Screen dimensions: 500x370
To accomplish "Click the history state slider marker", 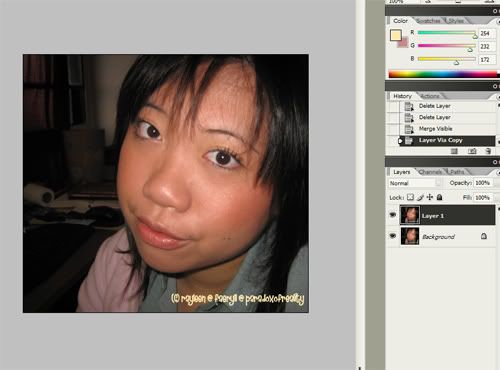I will tap(400, 141).
